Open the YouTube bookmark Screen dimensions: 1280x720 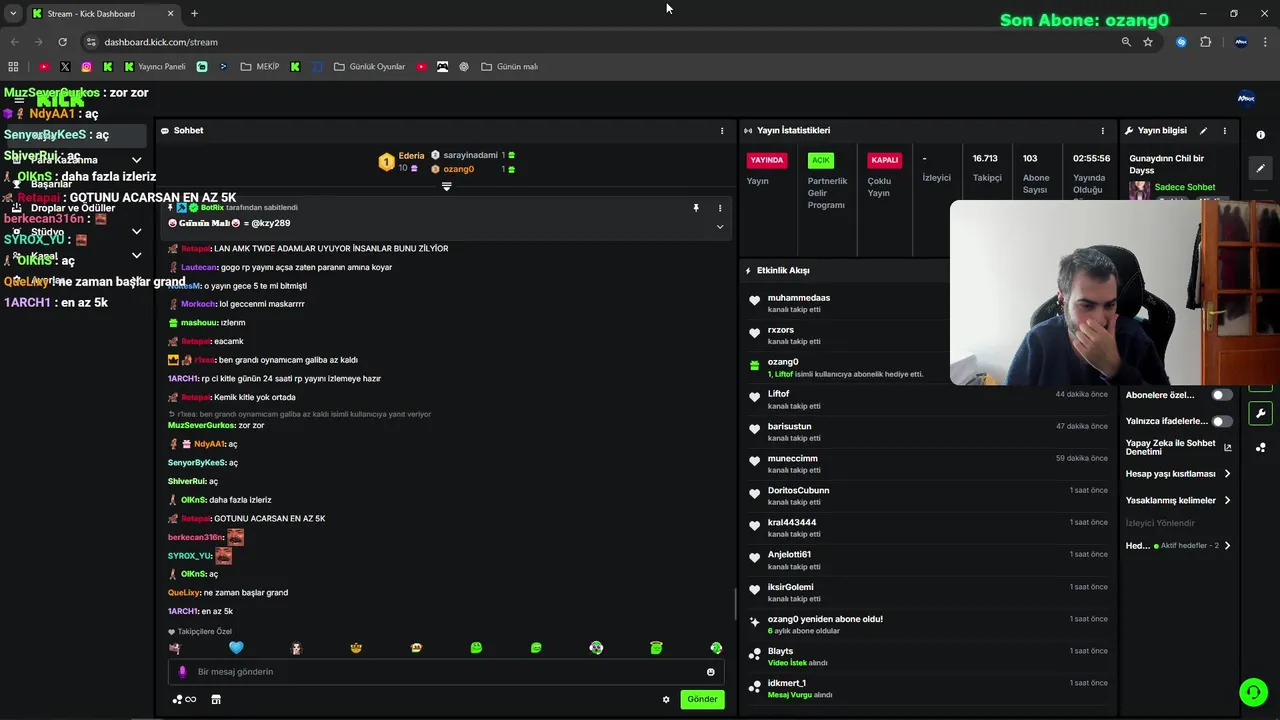point(44,67)
